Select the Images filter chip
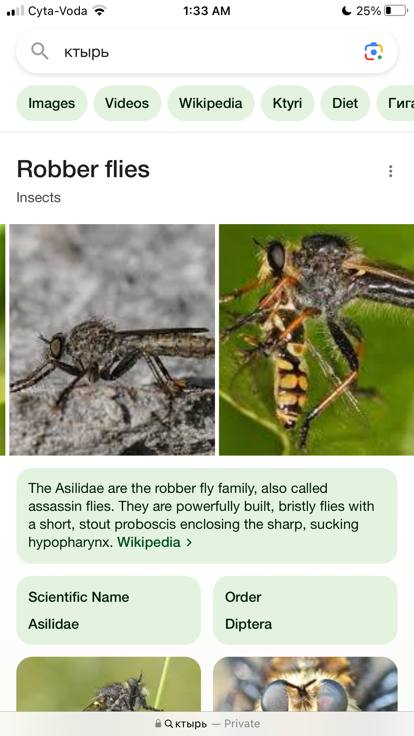 coord(52,103)
